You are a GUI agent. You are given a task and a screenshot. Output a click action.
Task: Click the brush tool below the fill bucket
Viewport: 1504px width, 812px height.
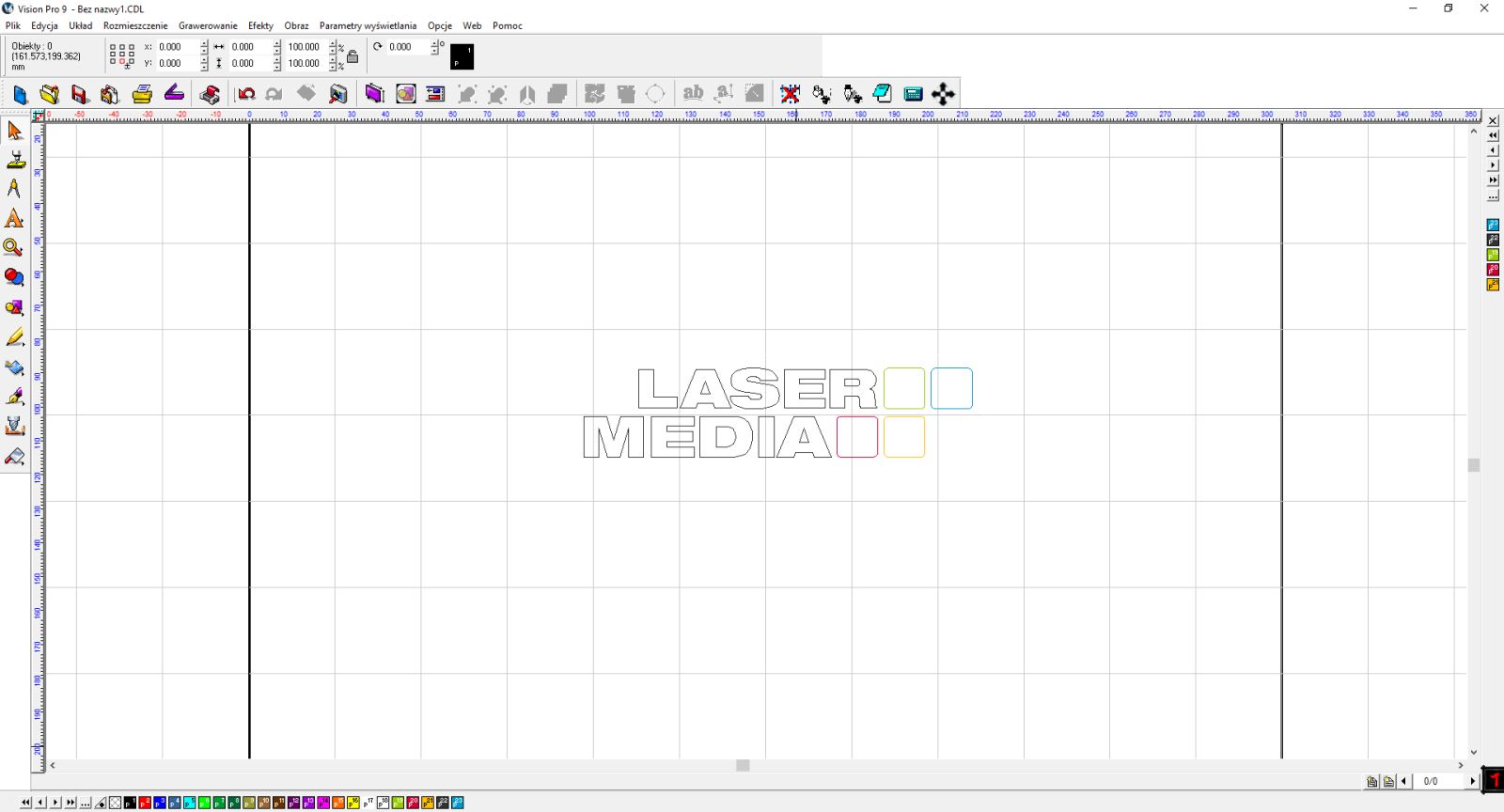point(14,397)
